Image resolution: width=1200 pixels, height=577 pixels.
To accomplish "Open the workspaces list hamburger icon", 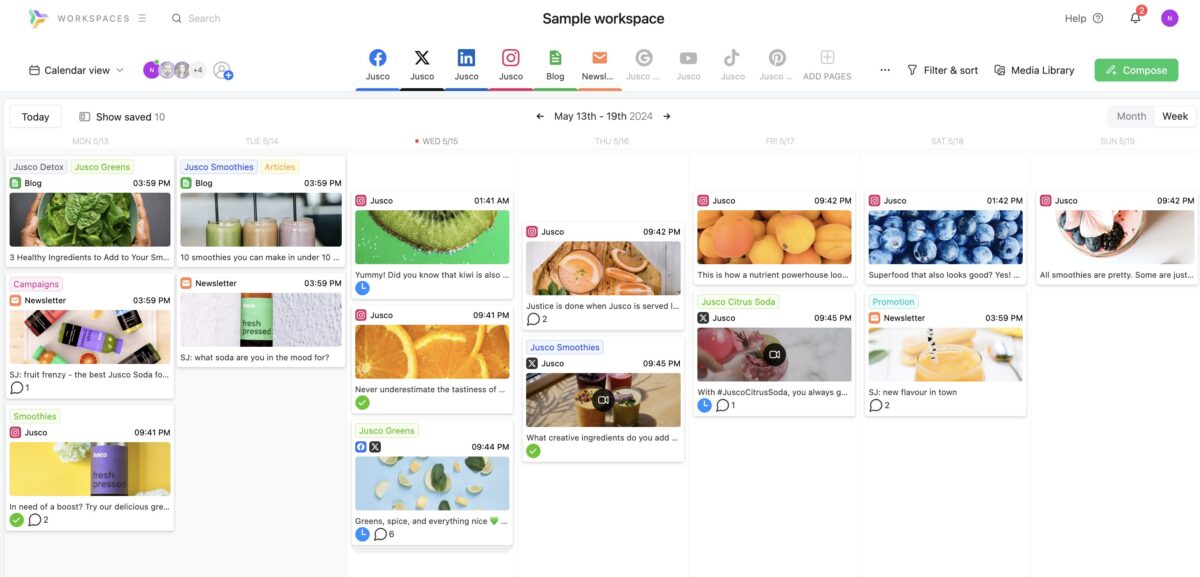I will pos(142,17).
